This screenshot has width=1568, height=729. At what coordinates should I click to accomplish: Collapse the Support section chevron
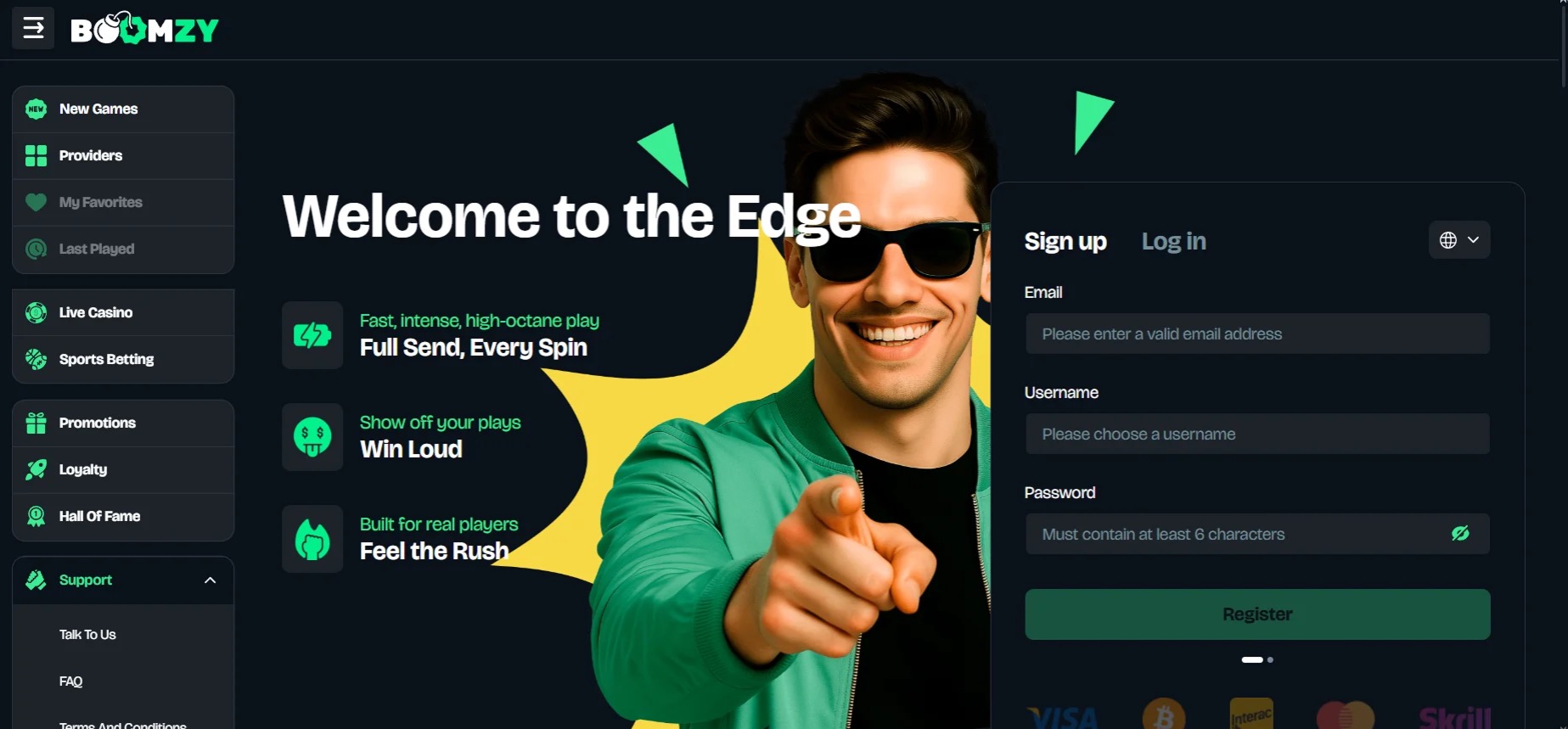[x=210, y=580]
